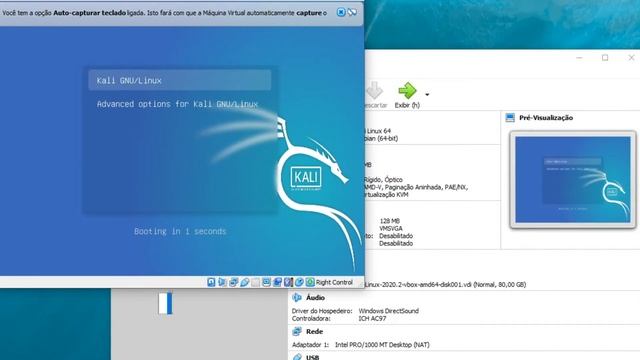This screenshot has height=360, width=640.
Task: Select Advanced options for Kali GNU/Linux
Action: click(177, 104)
